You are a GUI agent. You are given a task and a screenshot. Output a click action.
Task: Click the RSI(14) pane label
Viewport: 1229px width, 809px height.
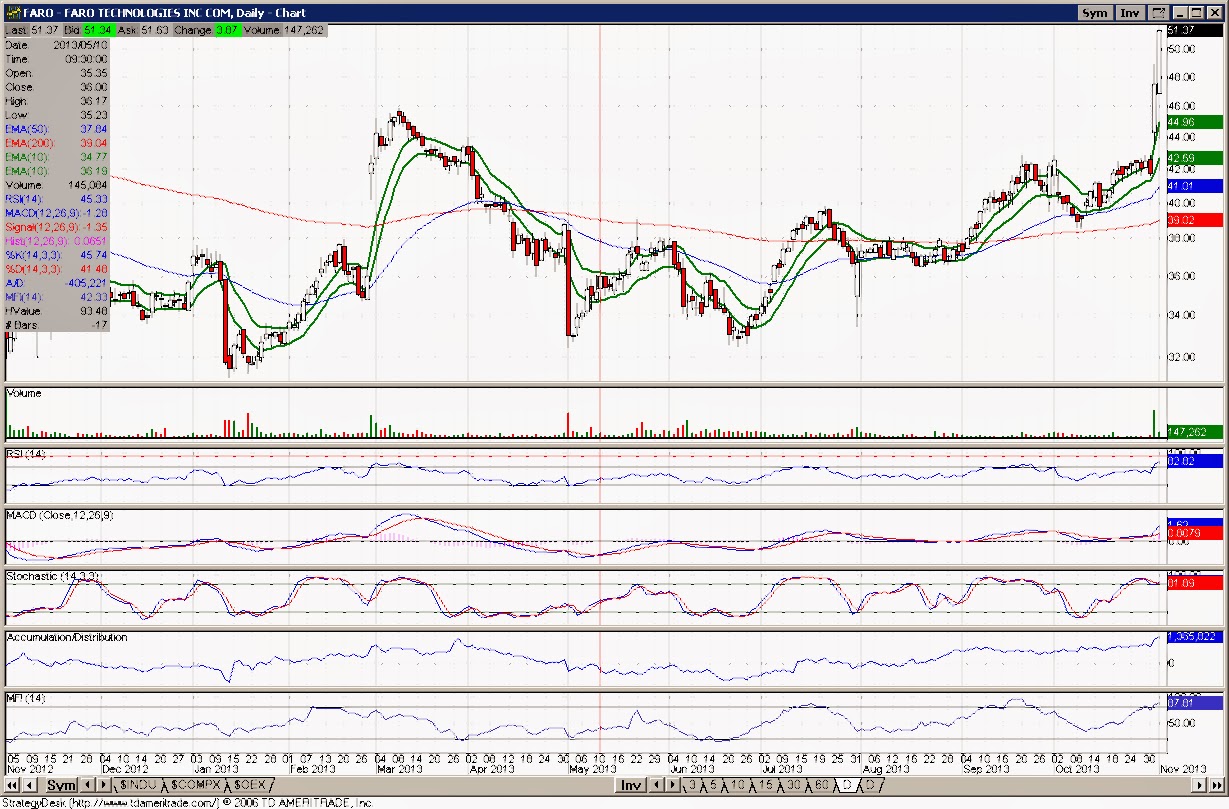(26, 454)
